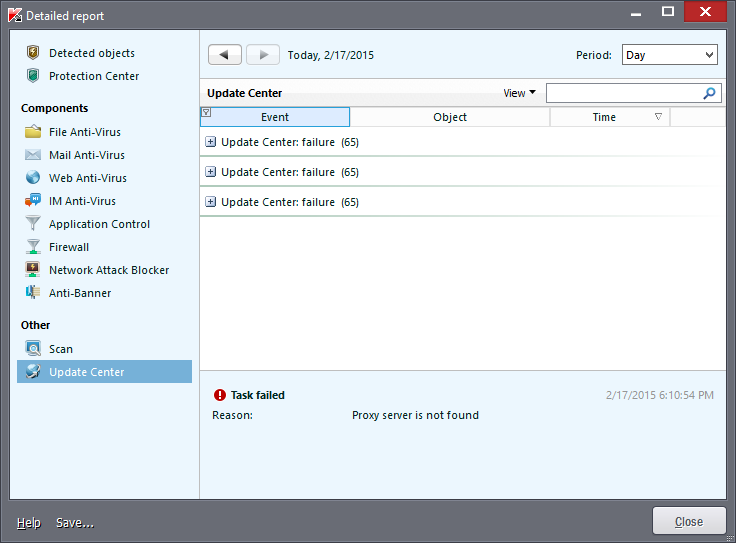736x543 pixels.
Task: Open Protection Center report
Action: [94, 76]
